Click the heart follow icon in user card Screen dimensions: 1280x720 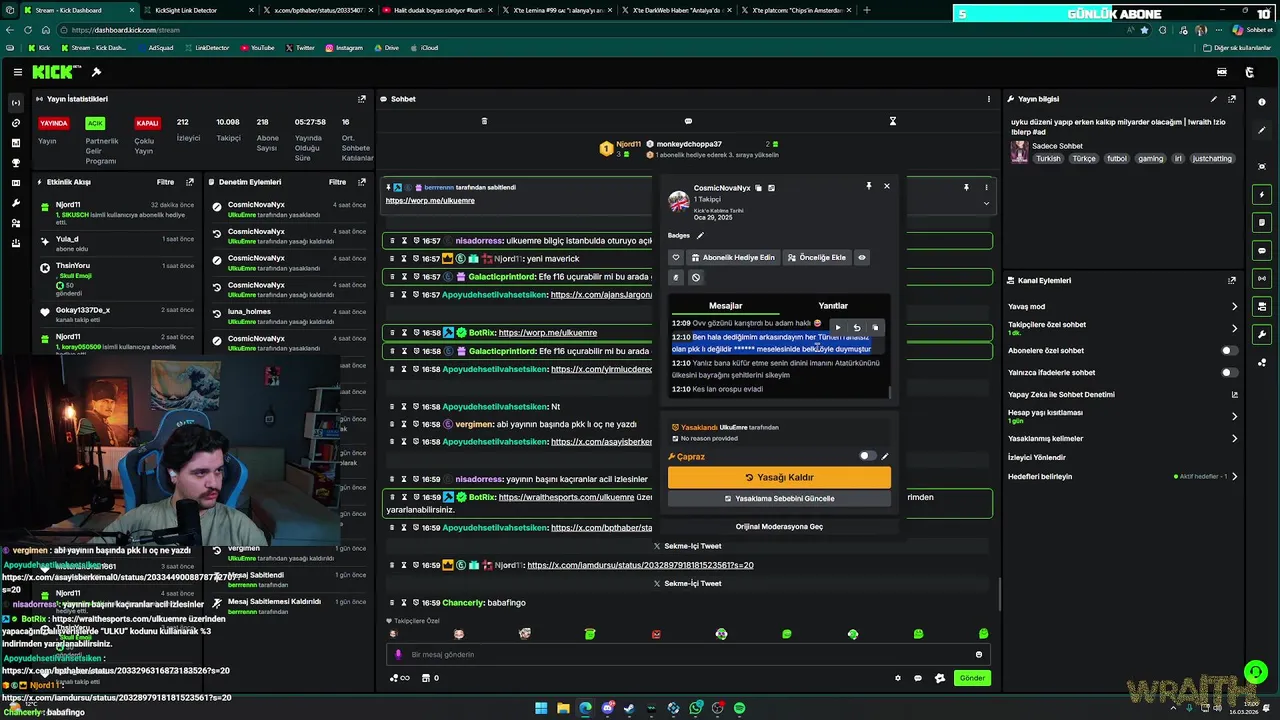[676, 257]
